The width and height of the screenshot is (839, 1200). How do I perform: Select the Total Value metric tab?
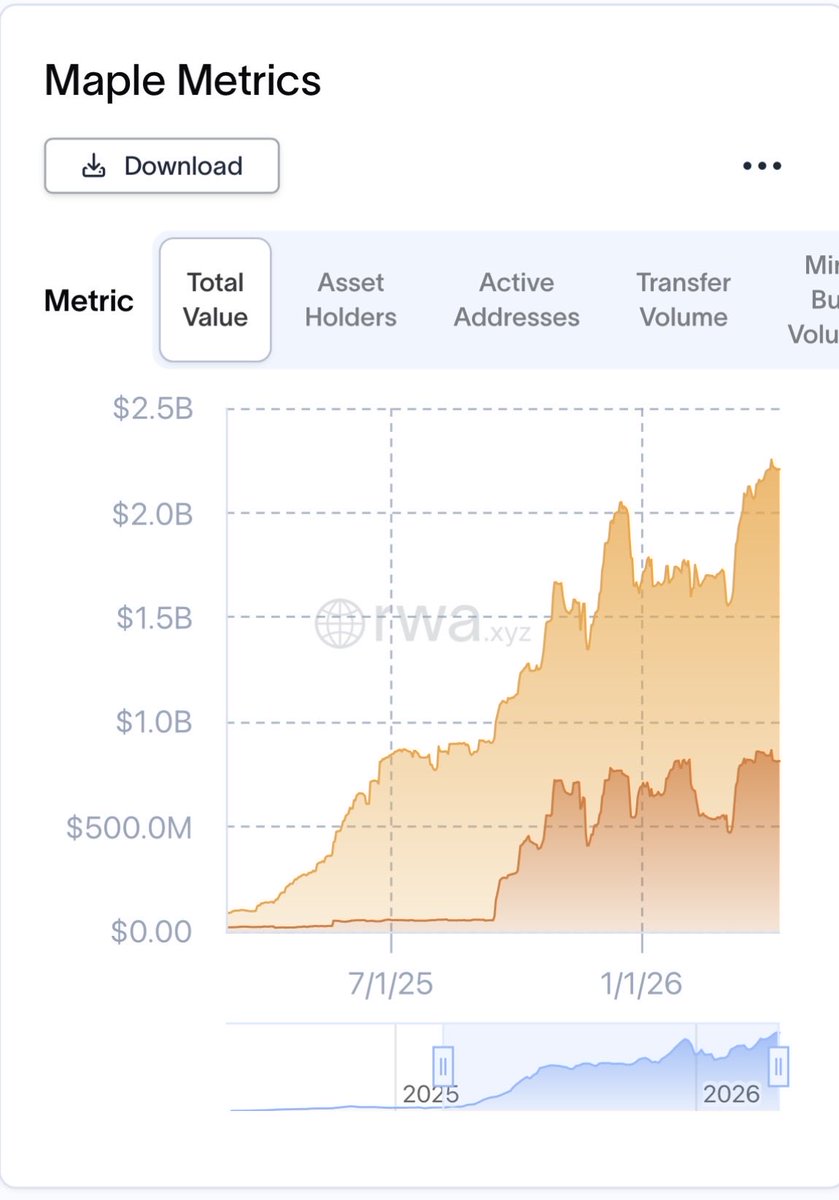click(216, 300)
